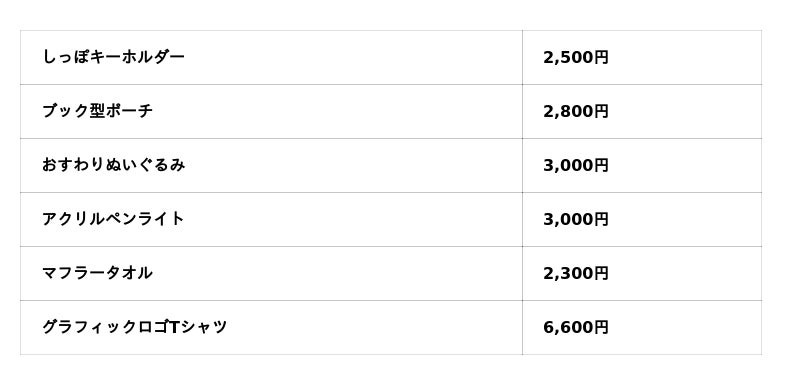Click the 3,000円 price beside アクリルペンライト
This screenshot has height=385, width=800.
[576, 220]
